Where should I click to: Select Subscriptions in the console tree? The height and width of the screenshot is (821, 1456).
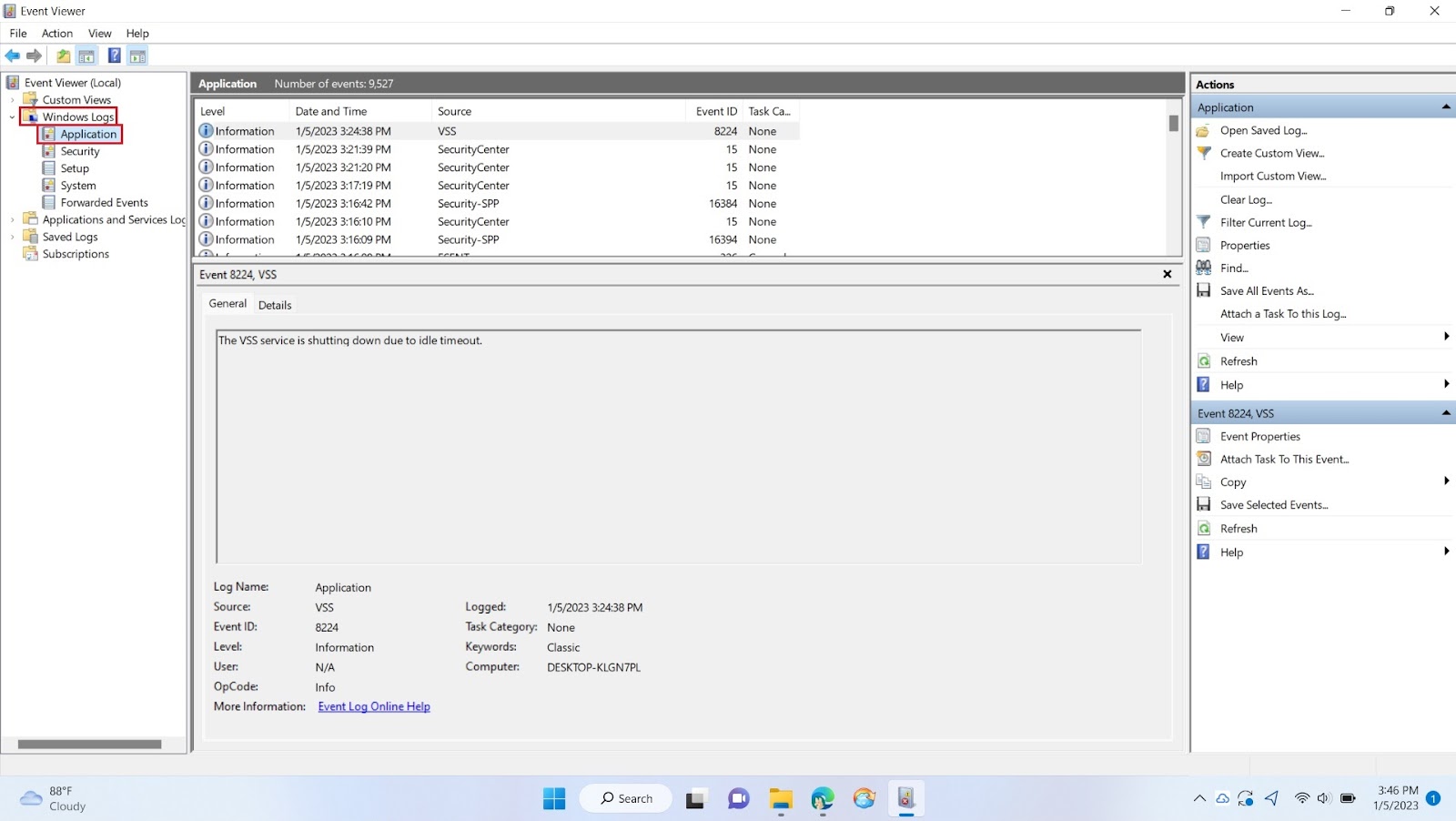click(x=76, y=254)
